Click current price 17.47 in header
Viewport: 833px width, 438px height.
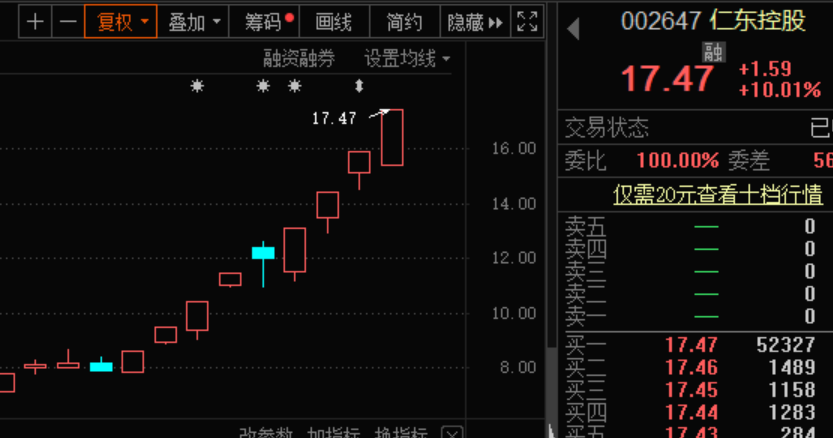point(668,79)
